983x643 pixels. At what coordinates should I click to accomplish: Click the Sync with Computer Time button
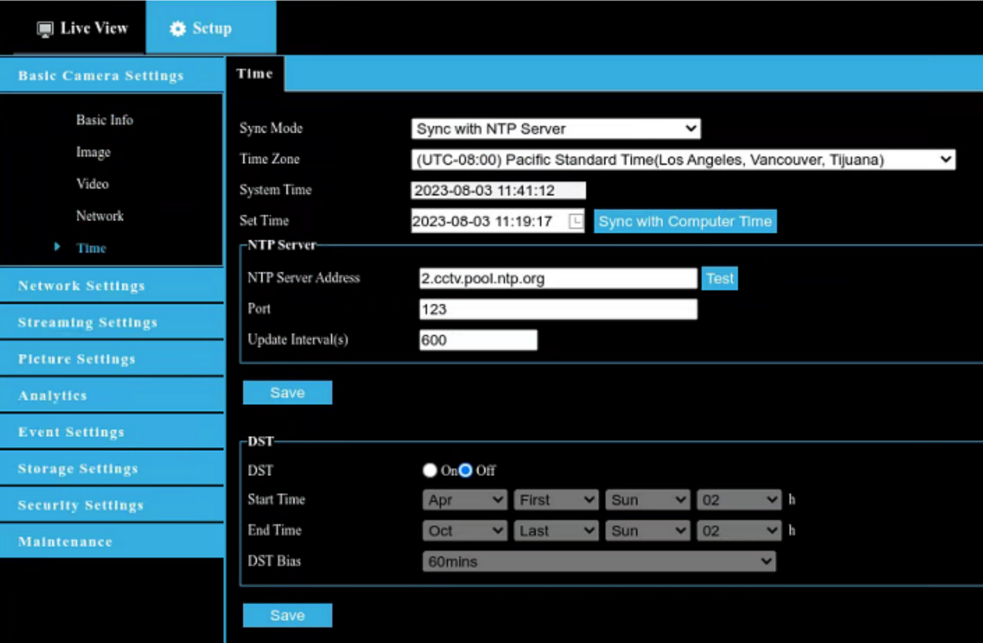tap(684, 220)
